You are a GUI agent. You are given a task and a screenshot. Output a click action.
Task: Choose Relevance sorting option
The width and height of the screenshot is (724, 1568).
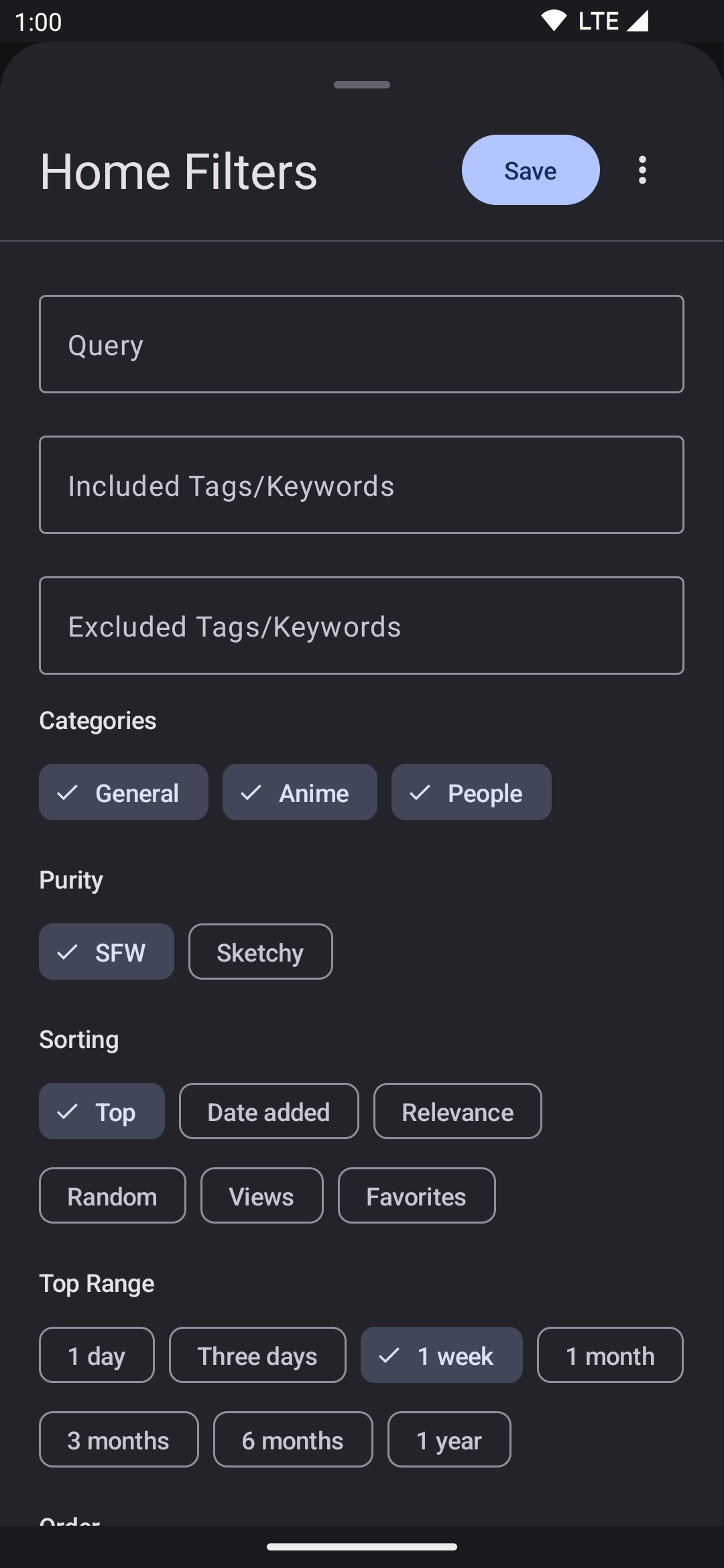tap(457, 1112)
